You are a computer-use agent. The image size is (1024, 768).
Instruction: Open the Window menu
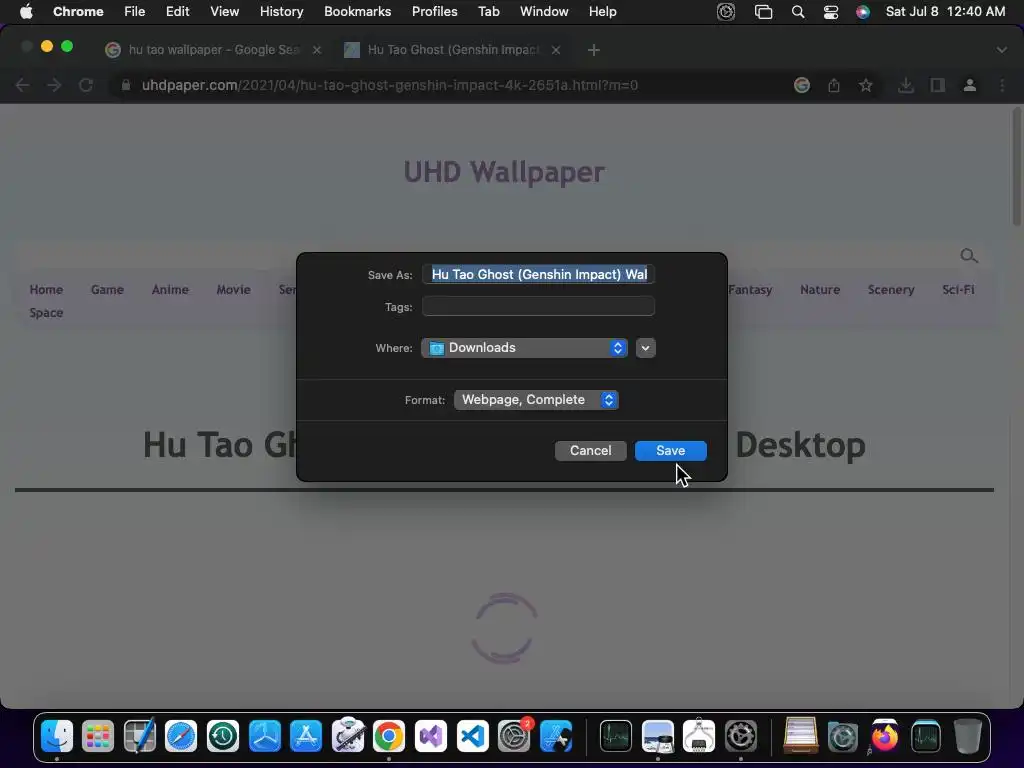click(544, 11)
